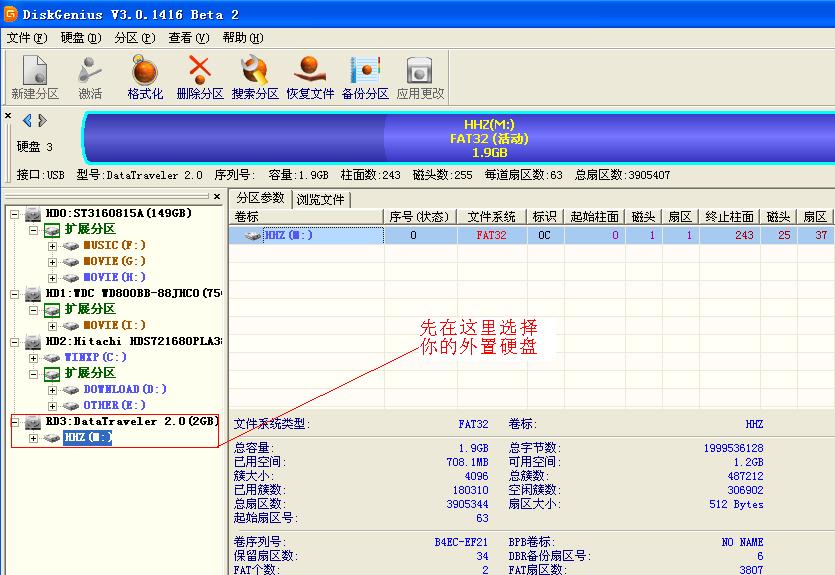The height and width of the screenshot is (575, 835).
Task: Click the Backup Partition (备份分区) icon
Action: coord(365,77)
